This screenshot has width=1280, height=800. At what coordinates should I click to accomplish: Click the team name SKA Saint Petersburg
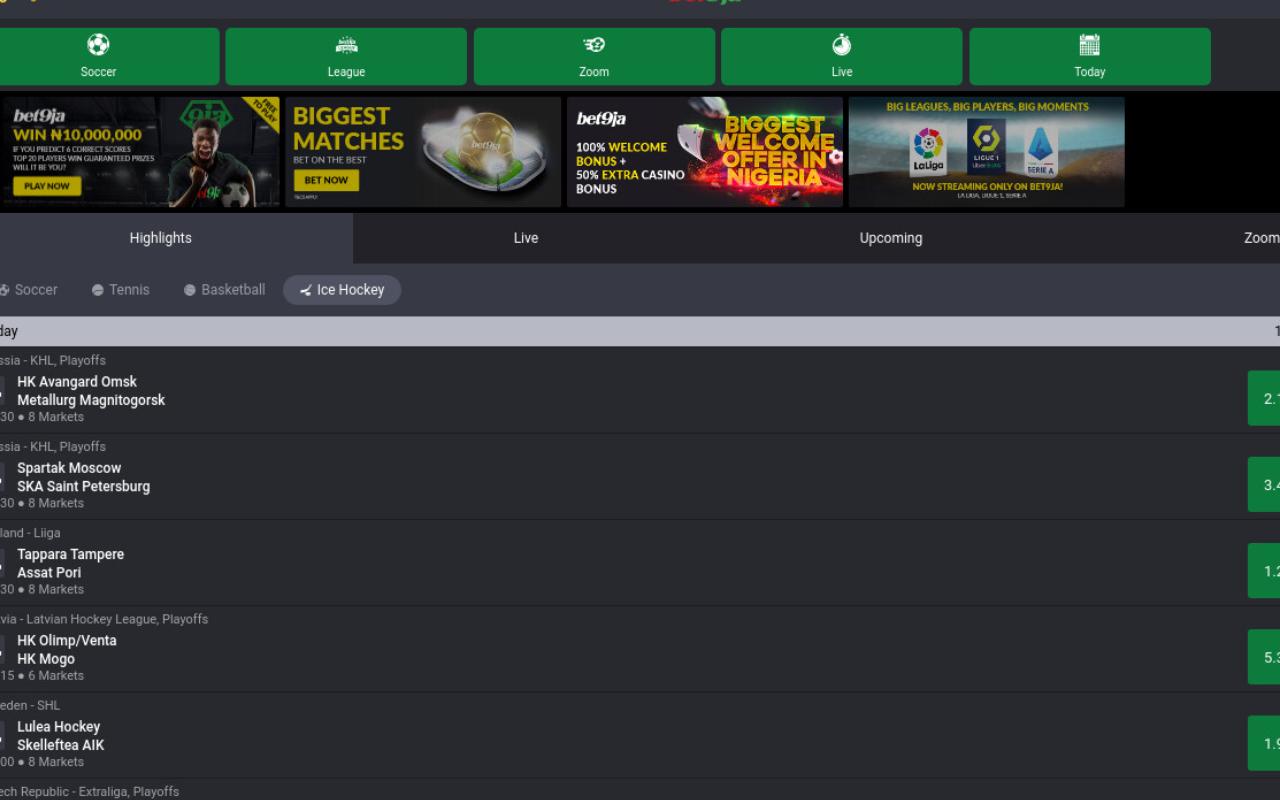point(84,486)
